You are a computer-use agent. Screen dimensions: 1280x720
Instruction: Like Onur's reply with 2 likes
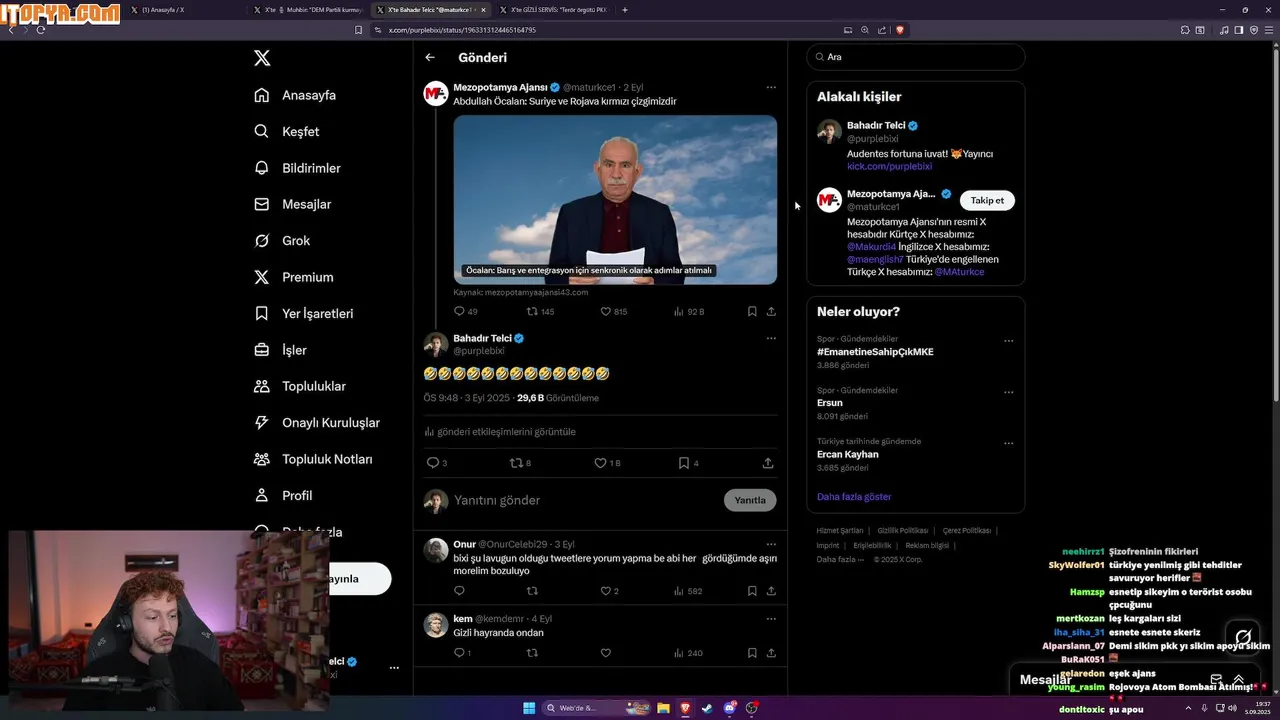[x=605, y=591]
